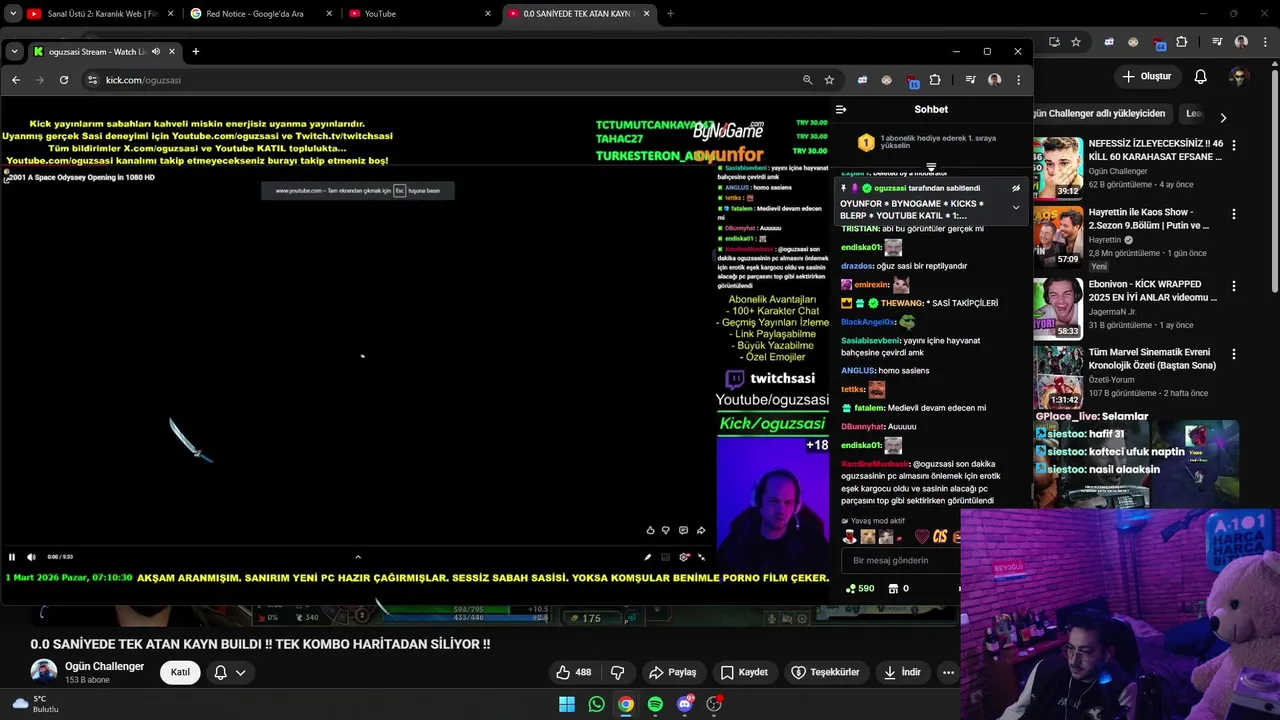Viewport: 1280px width, 720px height.
Task: Open options for NEFESSİZ İZLEYECEKSİNİZ video
Action: (1234, 145)
